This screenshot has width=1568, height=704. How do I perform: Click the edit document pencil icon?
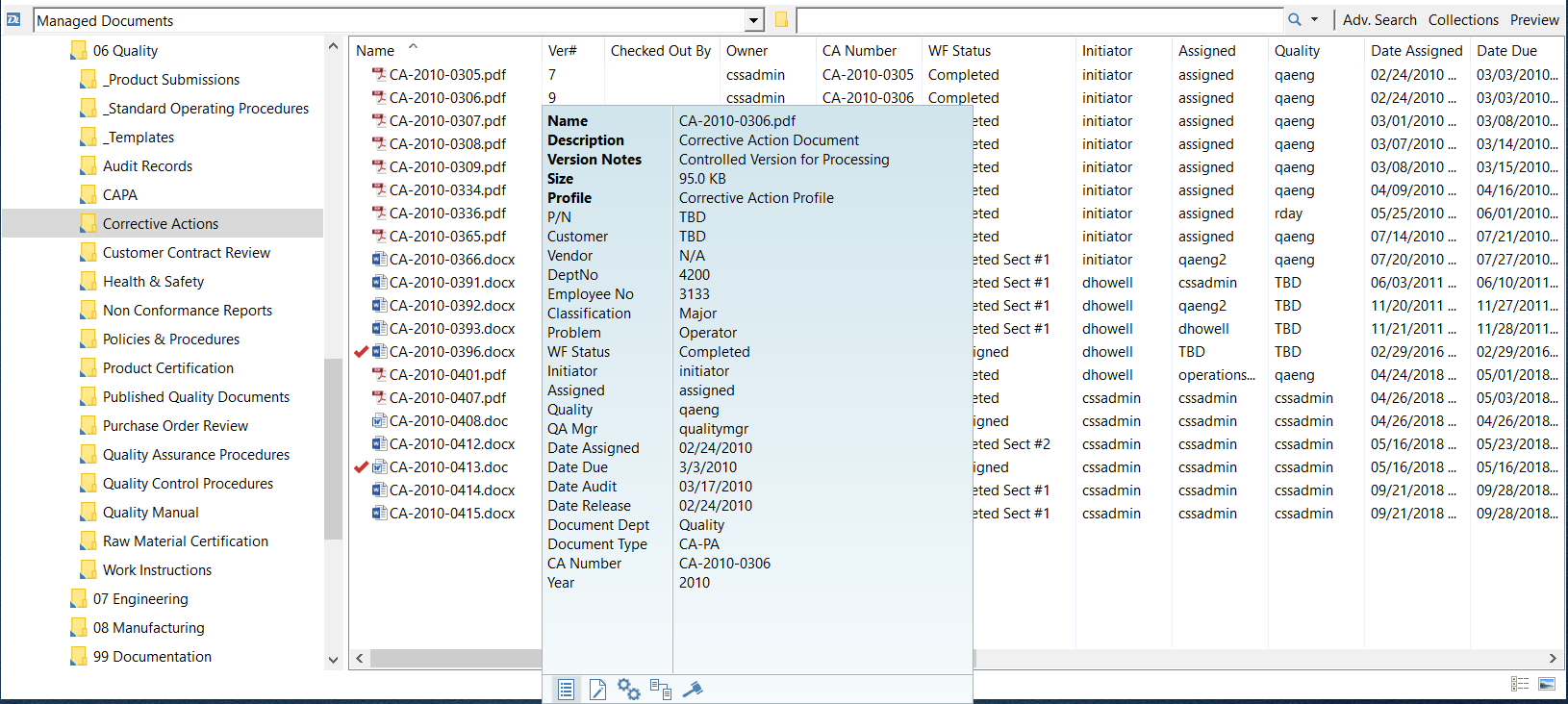597,690
